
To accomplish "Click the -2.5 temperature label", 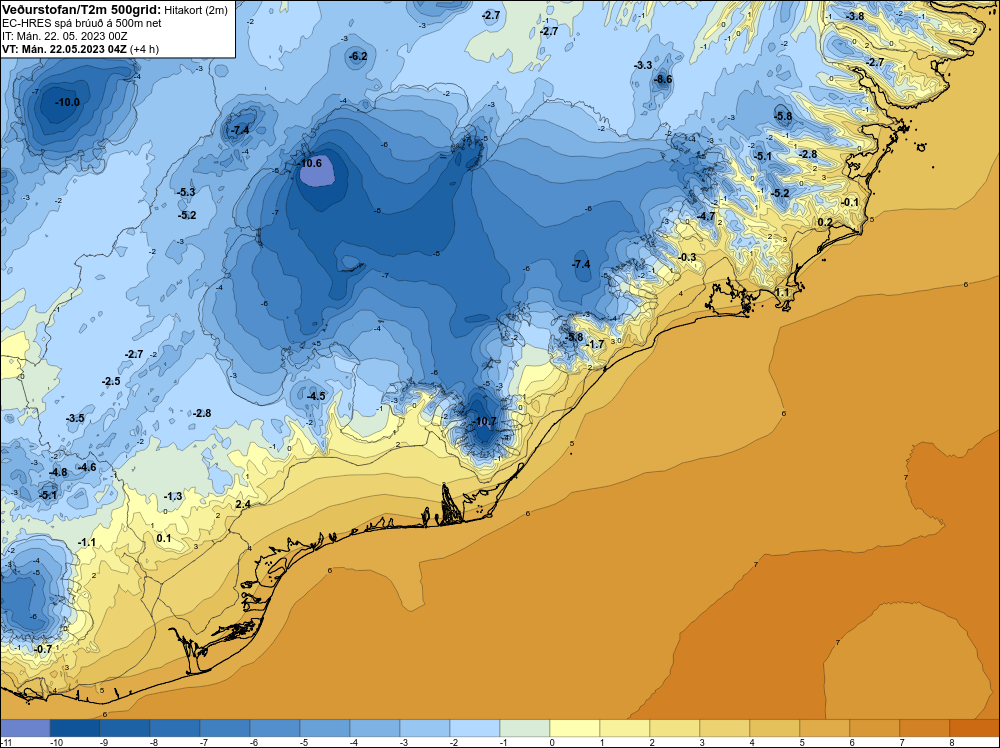I will pyautogui.click(x=111, y=381).
